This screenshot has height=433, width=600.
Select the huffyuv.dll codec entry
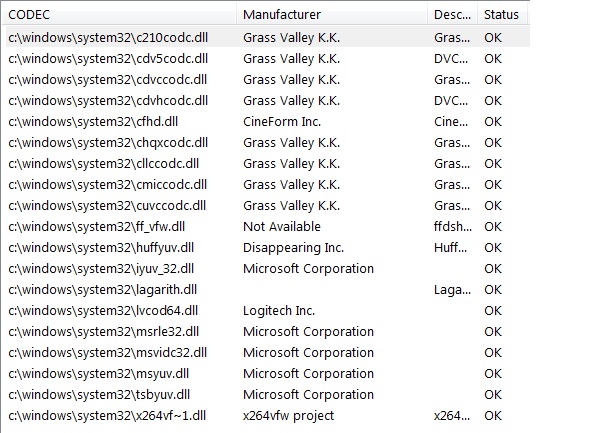click(x=101, y=247)
